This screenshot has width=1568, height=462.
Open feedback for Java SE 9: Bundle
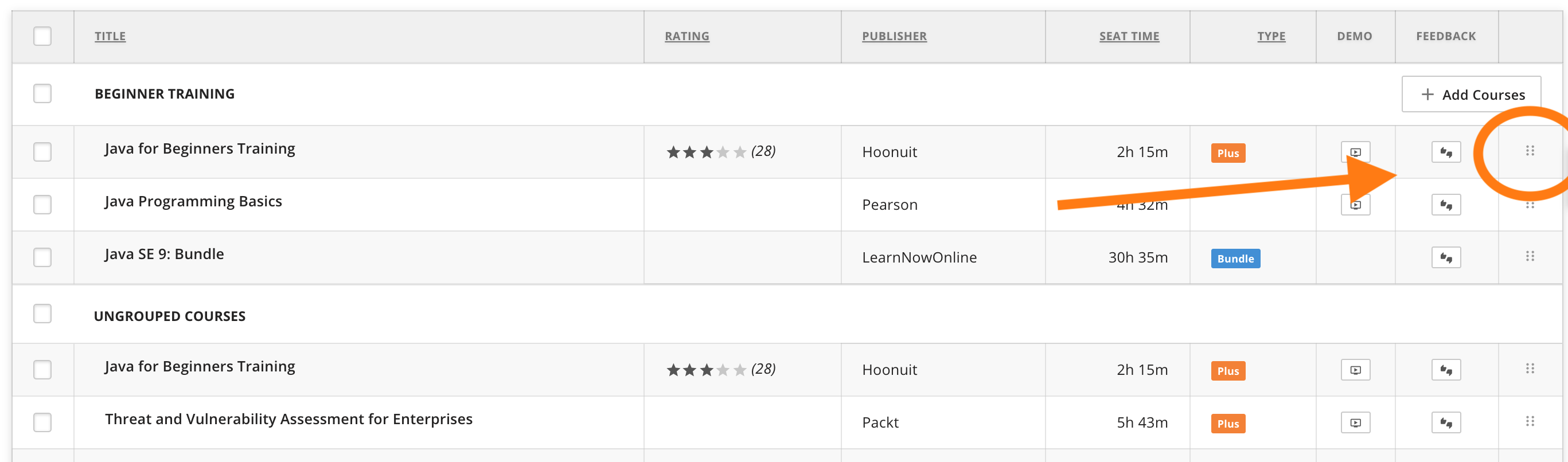pos(1446,257)
